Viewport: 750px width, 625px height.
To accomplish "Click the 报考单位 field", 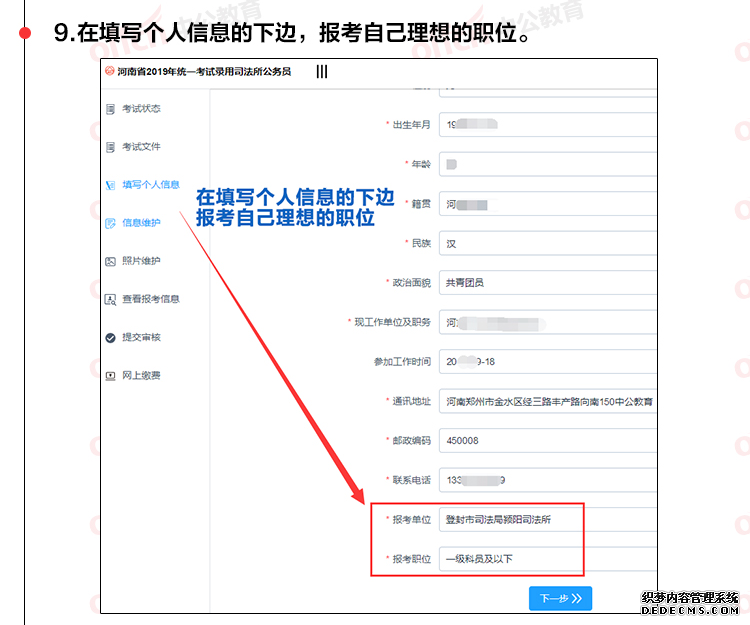I will point(548,519).
